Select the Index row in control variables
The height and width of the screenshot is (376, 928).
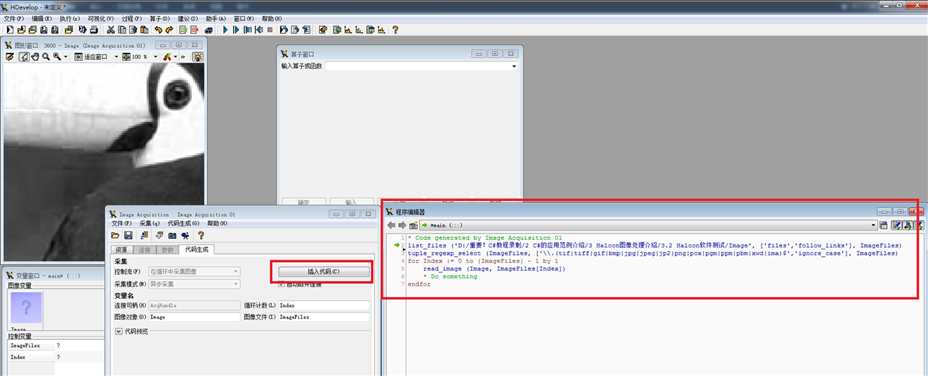56,357
